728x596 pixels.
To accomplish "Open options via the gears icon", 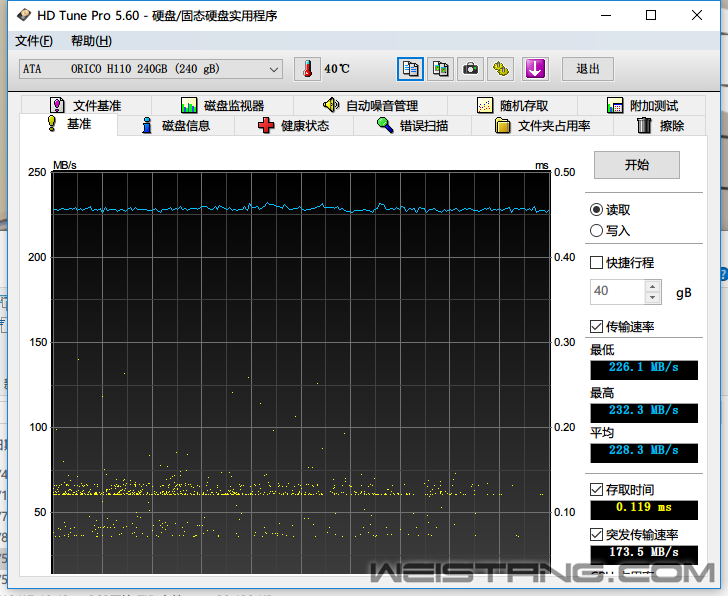I will 500,69.
